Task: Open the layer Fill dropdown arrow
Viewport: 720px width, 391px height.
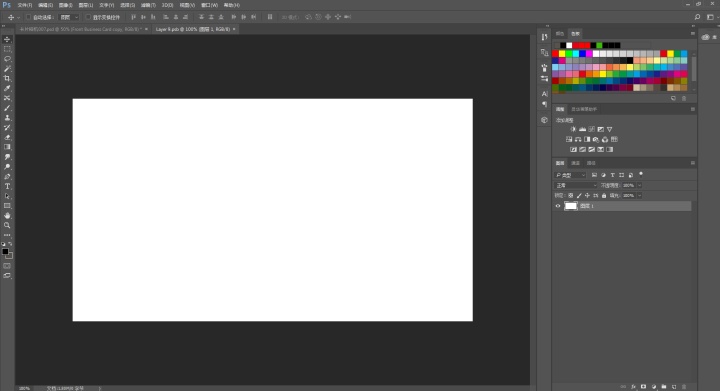Action: [640, 196]
